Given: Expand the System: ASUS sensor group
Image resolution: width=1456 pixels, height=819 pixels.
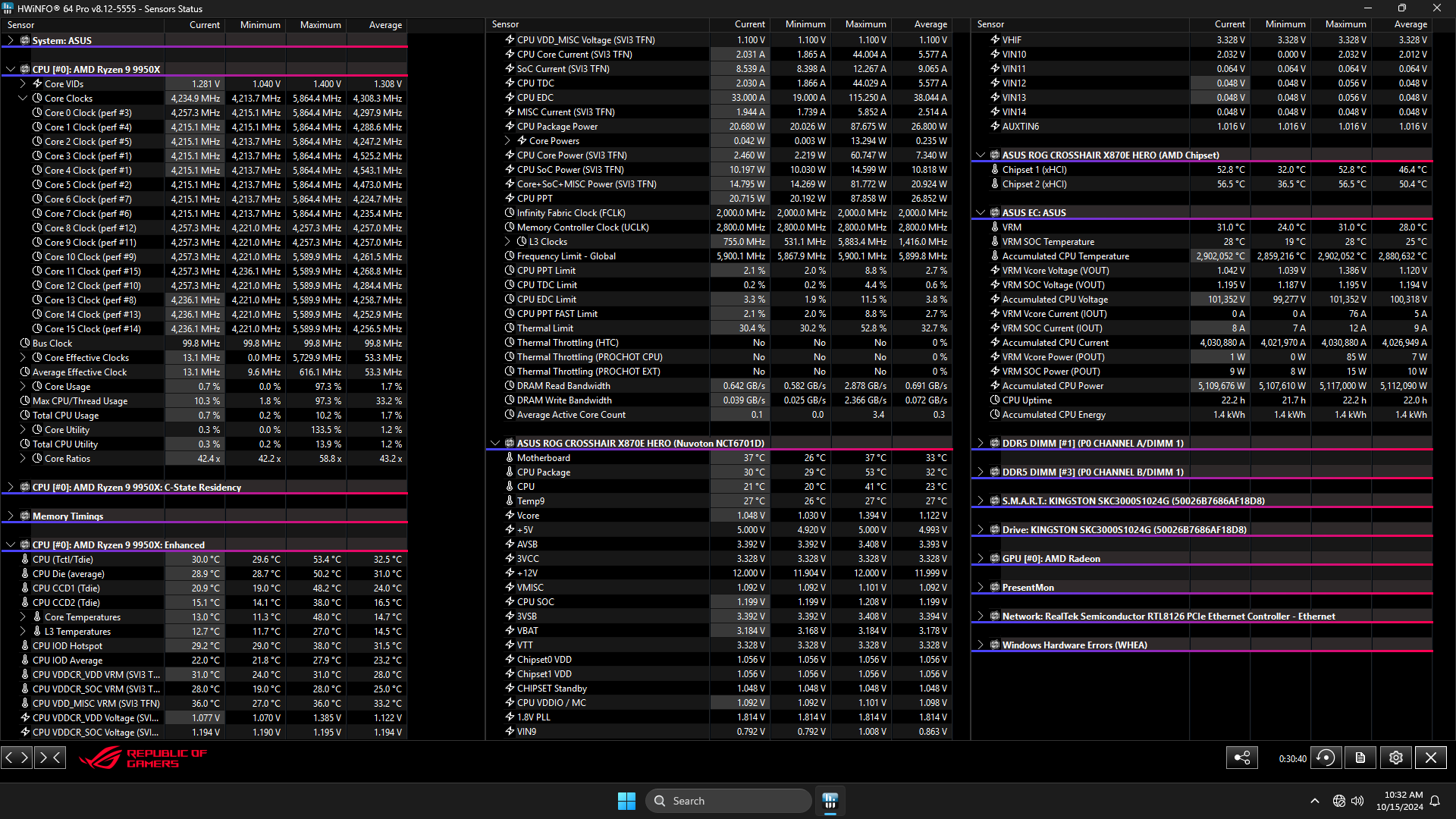Looking at the screenshot, I should (x=11, y=40).
